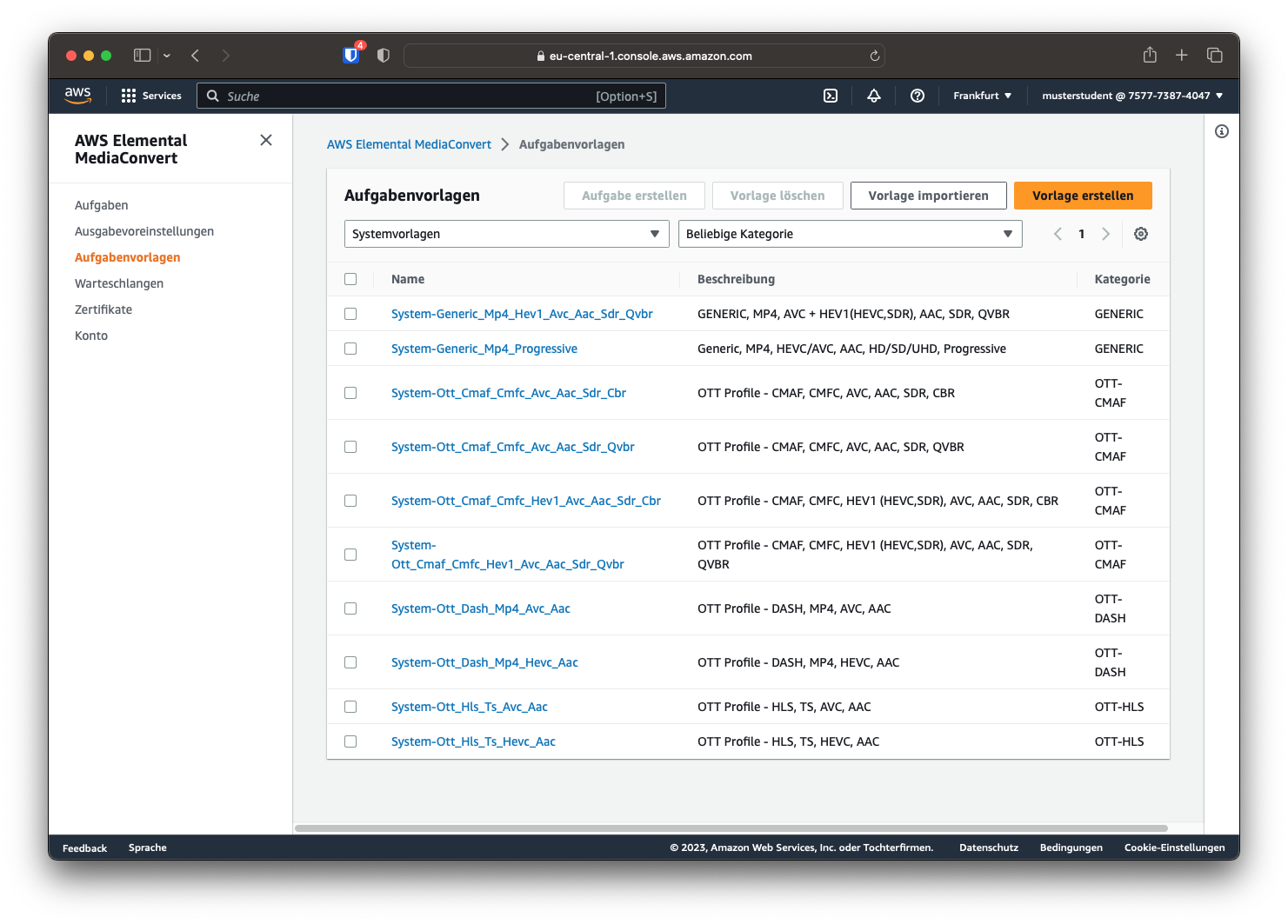Open the Safari share icon
1288x924 pixels.
tap(1150, 55)
